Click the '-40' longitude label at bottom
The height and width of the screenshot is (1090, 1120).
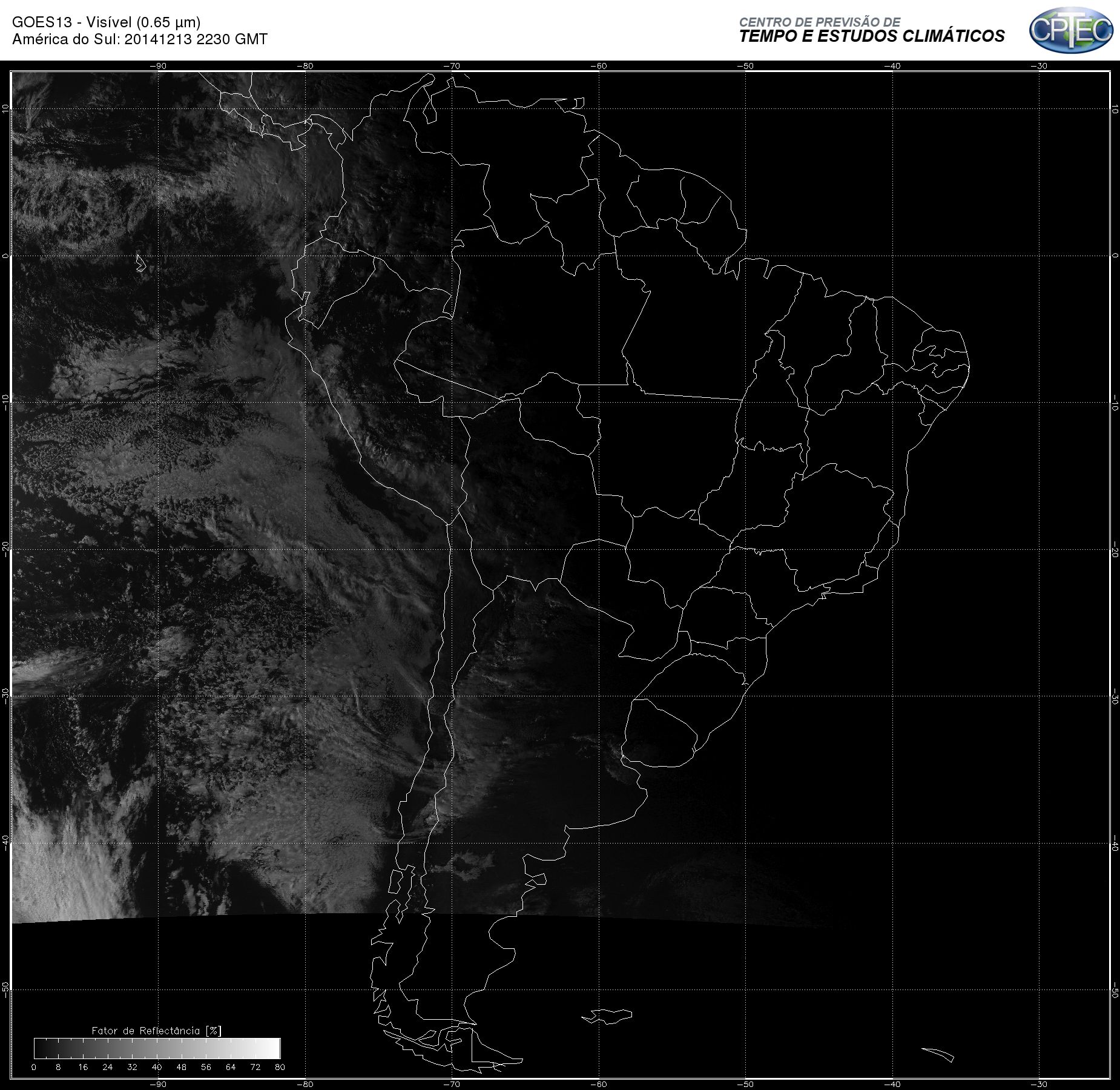coord(892,1084)
